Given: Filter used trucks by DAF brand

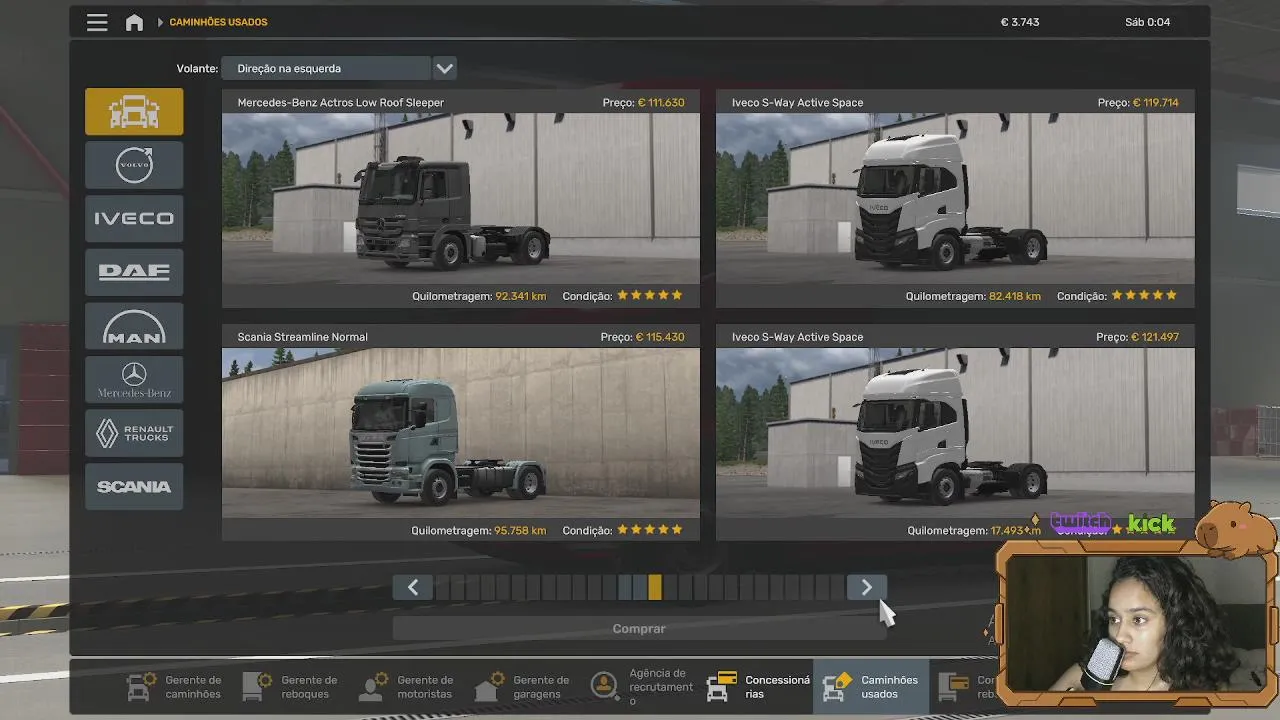Looking at the screenshot, I should click(134, 272).
